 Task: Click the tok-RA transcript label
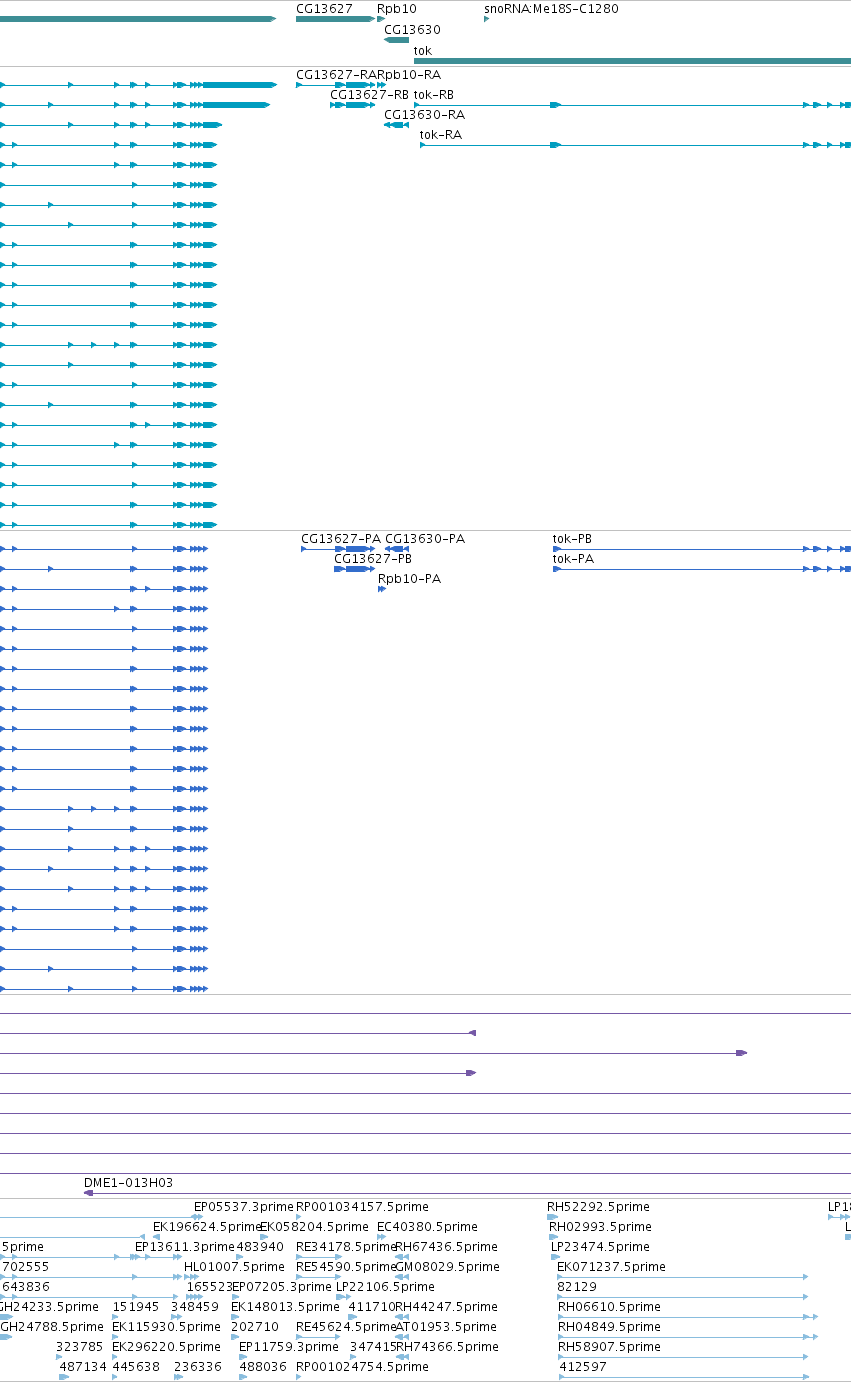[x=441, y=134]
